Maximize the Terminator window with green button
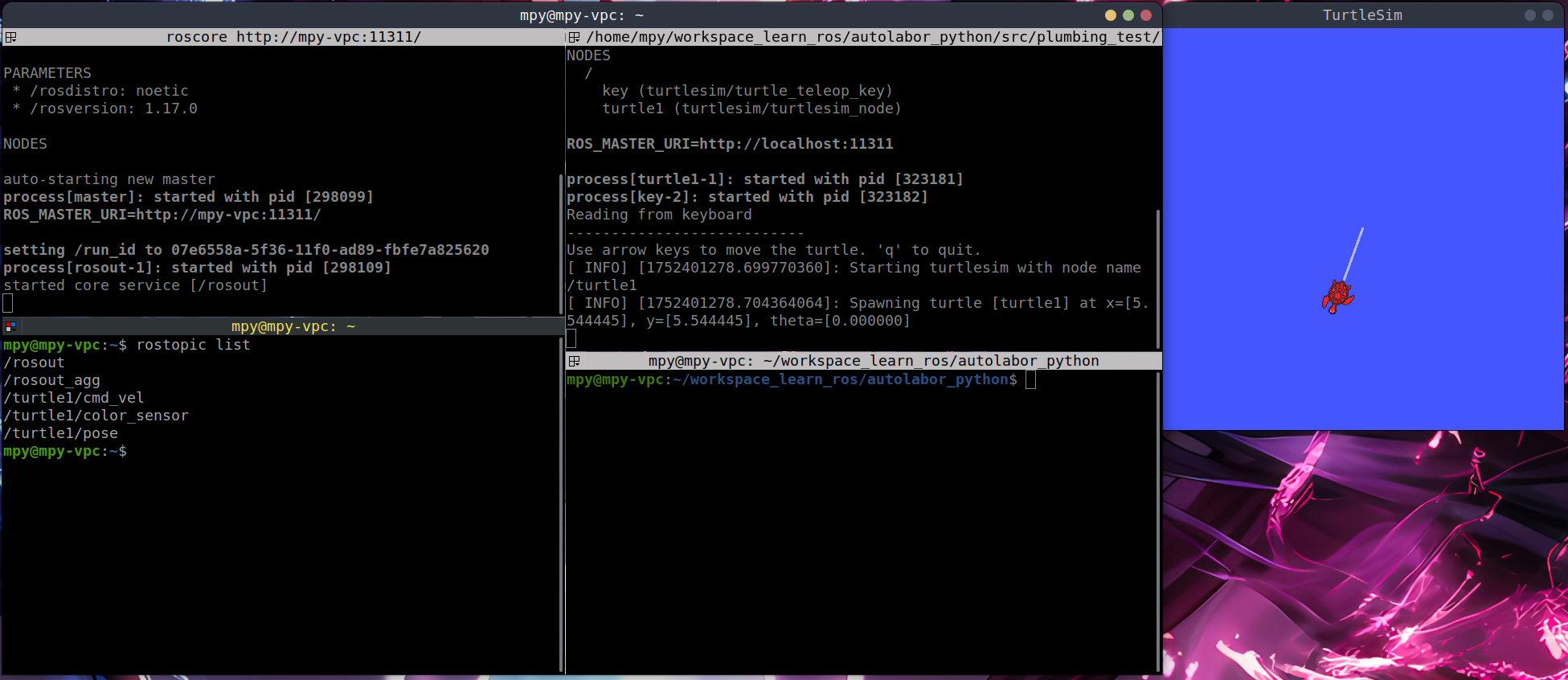 coord(1128,15)
